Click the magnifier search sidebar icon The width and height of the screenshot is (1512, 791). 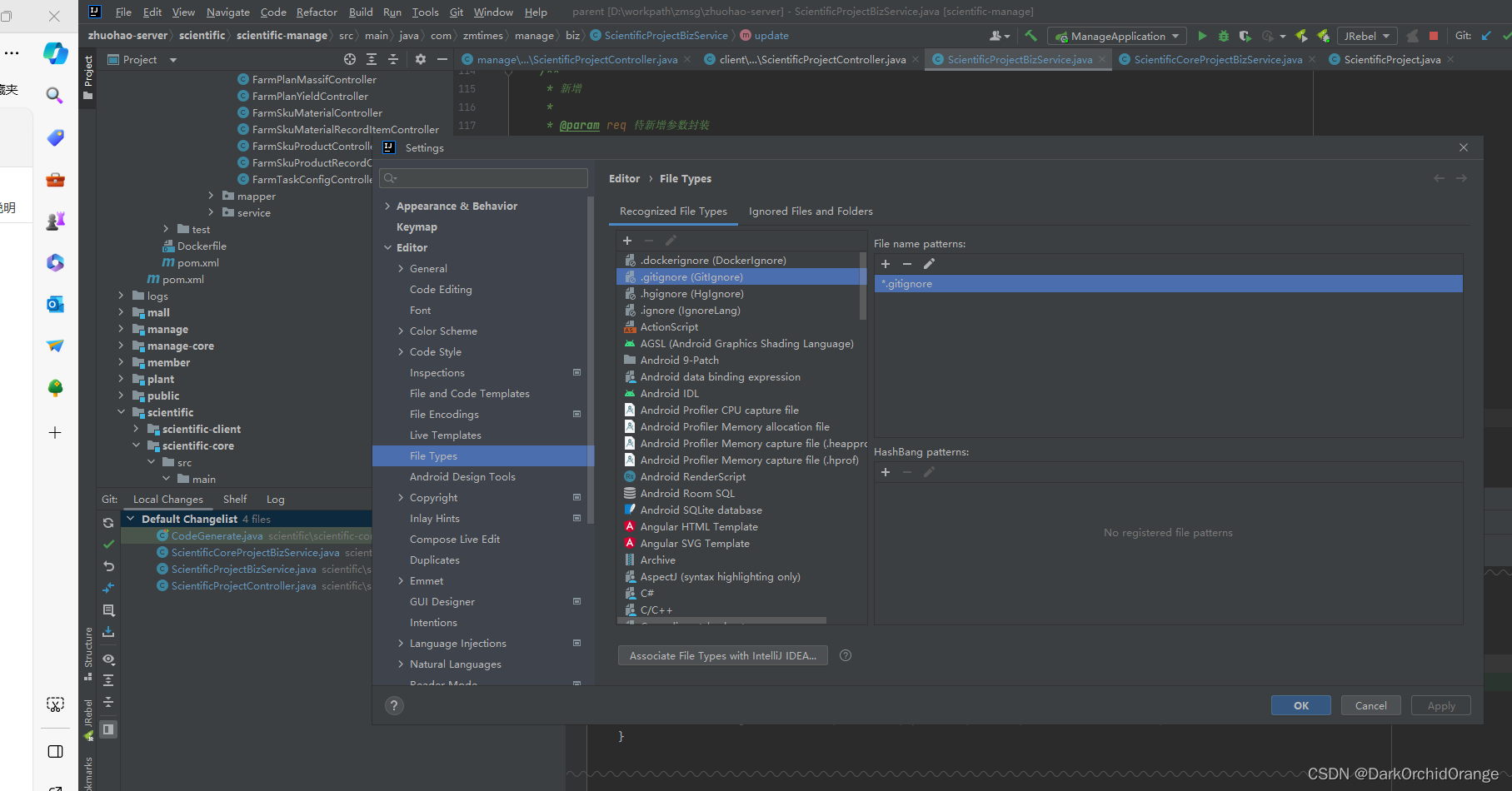55,95
